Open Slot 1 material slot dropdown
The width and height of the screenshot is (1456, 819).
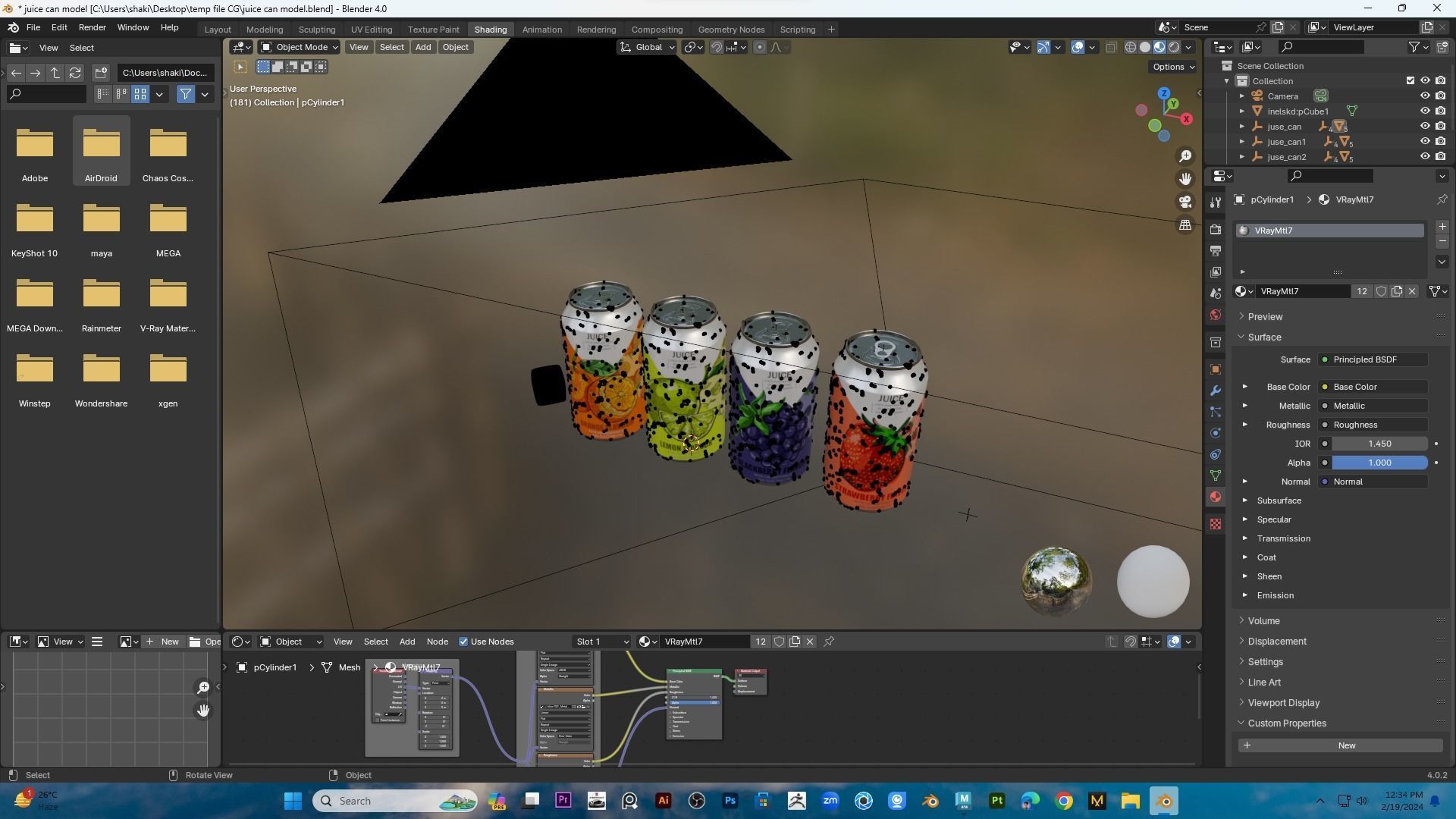click(x=602, y=642)
